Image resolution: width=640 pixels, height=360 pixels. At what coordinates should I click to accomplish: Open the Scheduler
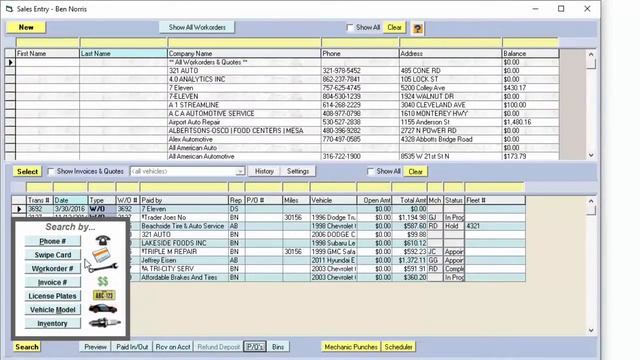click(398, 347)
